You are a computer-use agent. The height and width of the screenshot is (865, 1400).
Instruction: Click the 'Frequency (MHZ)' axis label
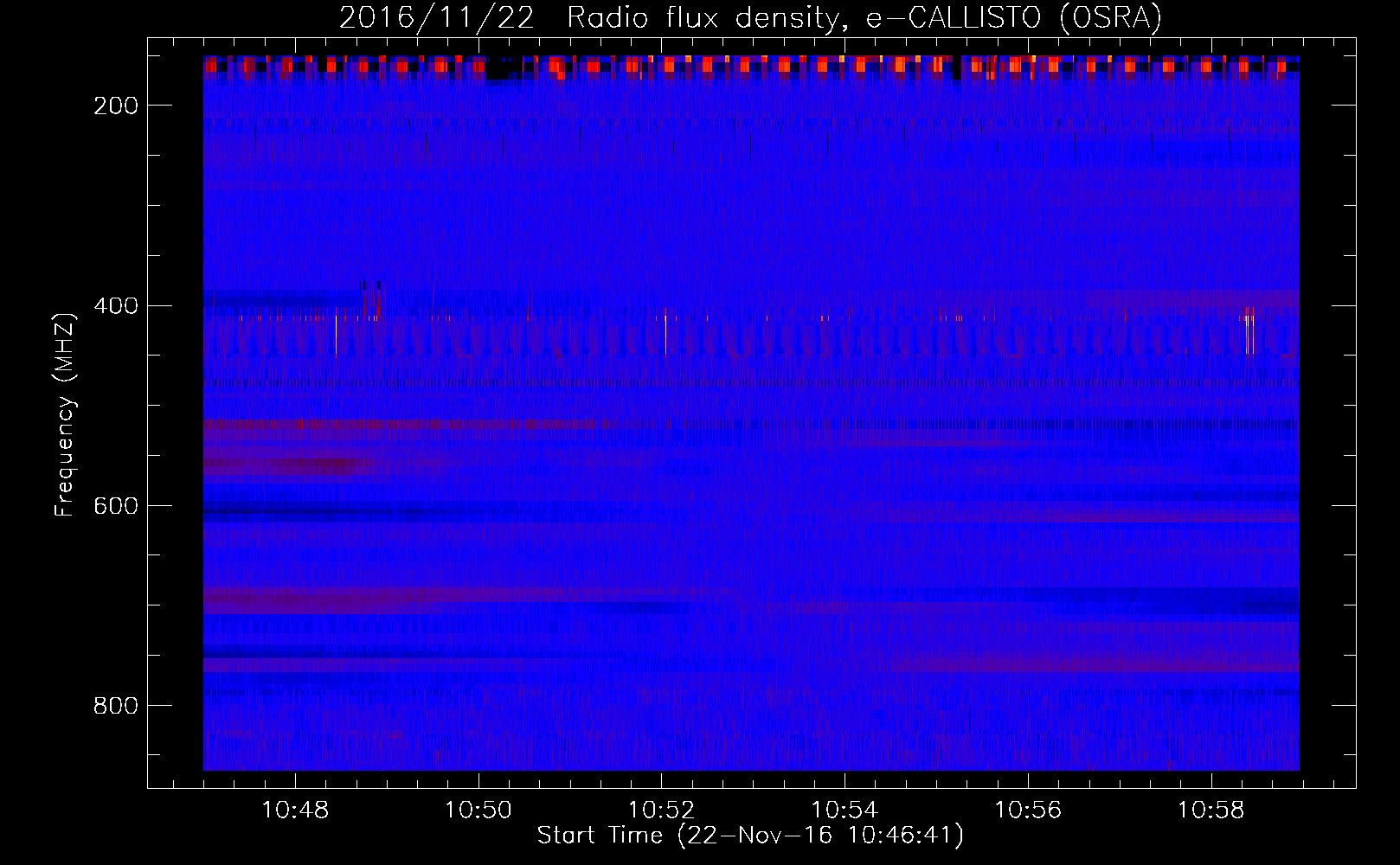point(65,414)
